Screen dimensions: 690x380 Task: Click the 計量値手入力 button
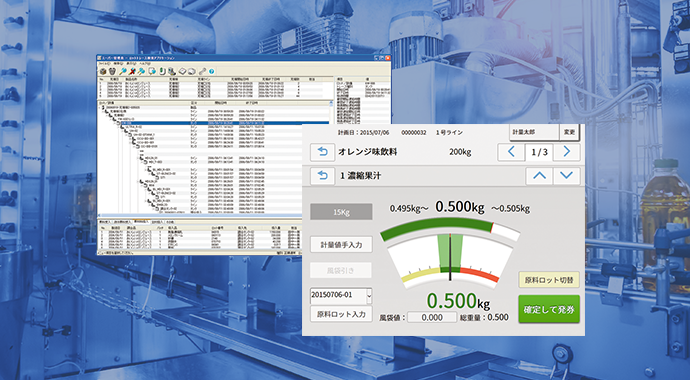coord(341,245)
